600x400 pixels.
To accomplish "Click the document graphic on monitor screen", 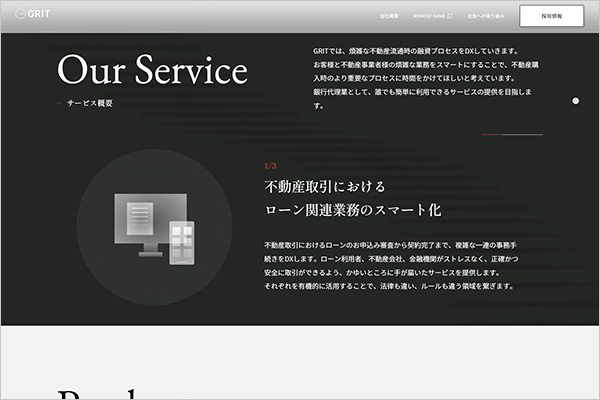I will click(x=139, y=213).
